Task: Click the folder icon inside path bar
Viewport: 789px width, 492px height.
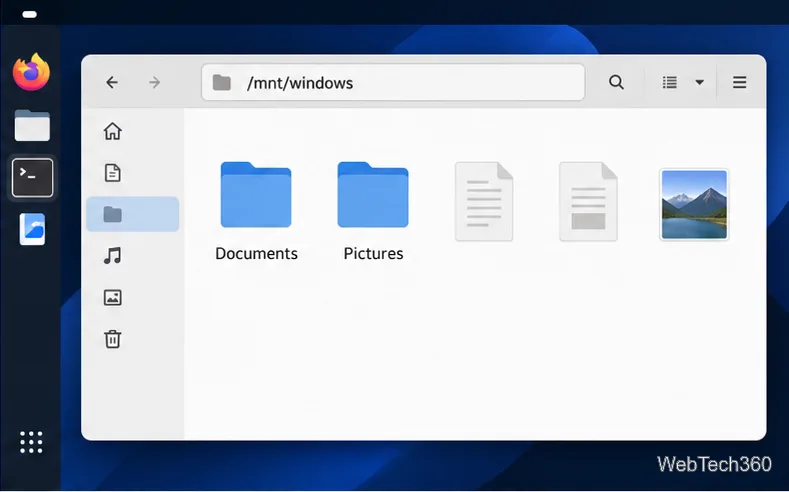Action: 221,83
